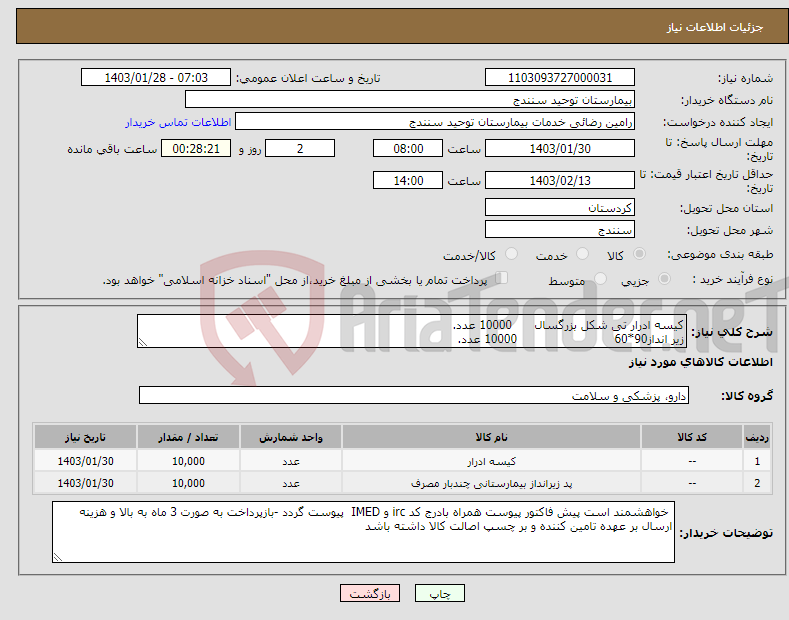This screenshot has width=789, height=620.
Task: Click the buyer name field بیمارستان توحید سنندج
Action: pyautogui.click(x=410, y=100)
